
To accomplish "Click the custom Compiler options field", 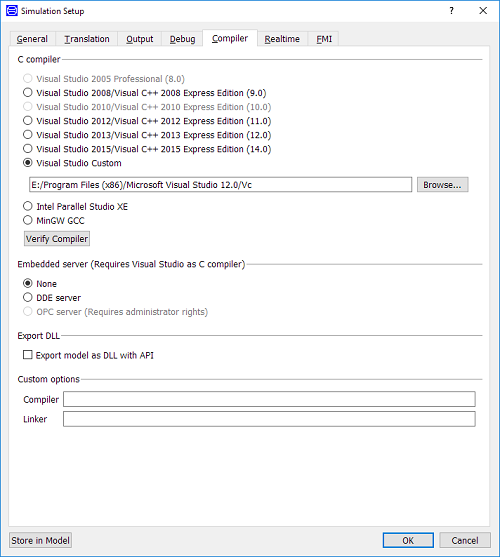I will click(x=269, y=399).
